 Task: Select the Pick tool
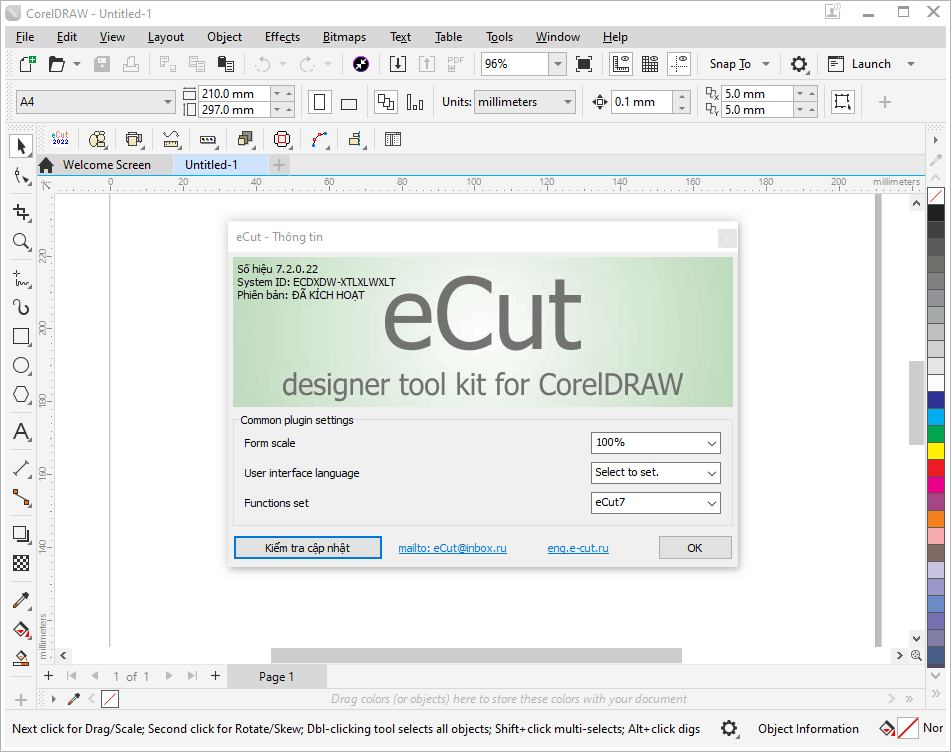pyautogui.click(x=20, y=146)
